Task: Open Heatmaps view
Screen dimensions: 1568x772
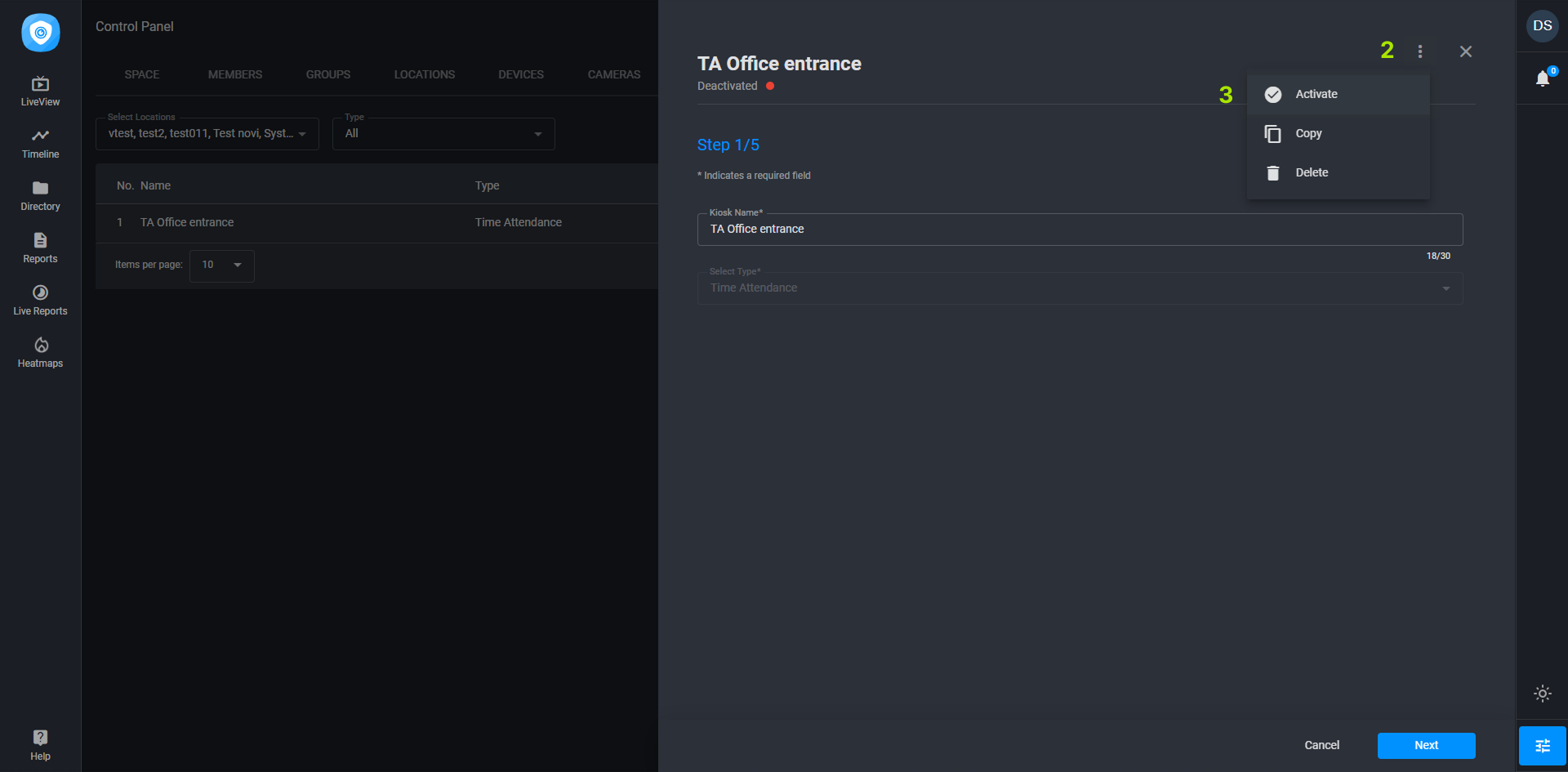Action: click(40, 352)
